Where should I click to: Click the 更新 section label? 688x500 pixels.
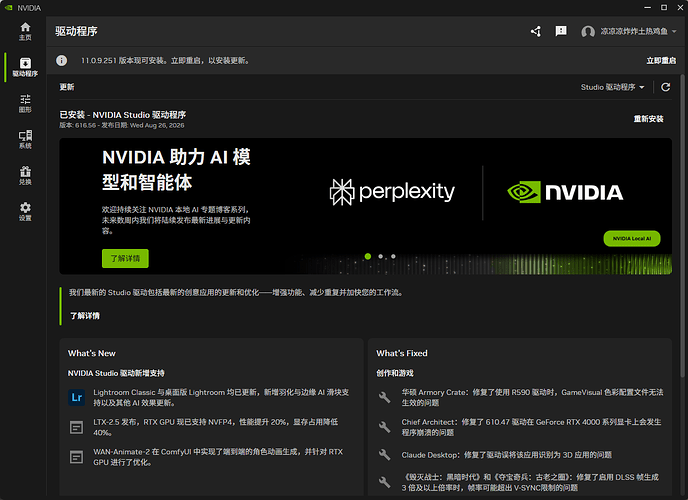pos(67,87)
